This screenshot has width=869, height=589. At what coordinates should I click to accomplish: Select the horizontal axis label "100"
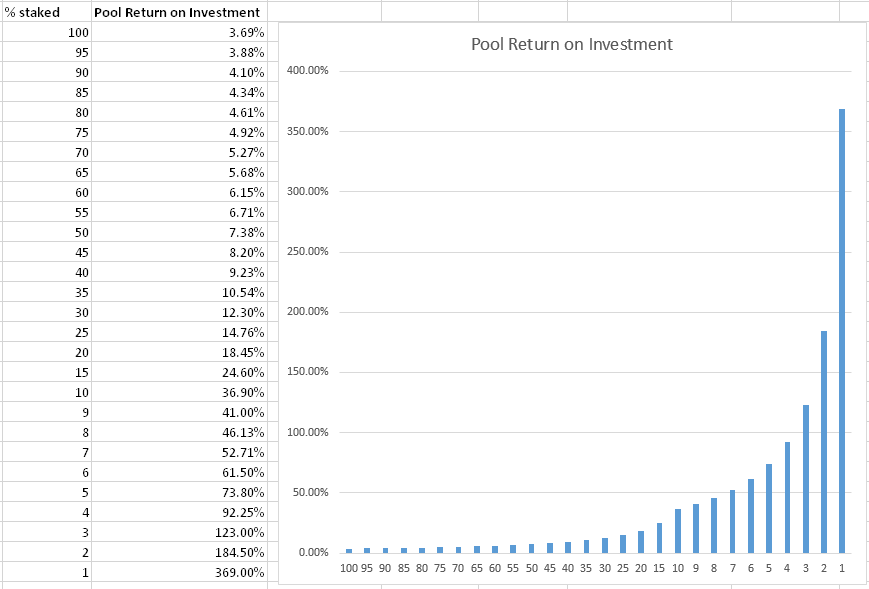click(x=349, y=568)
